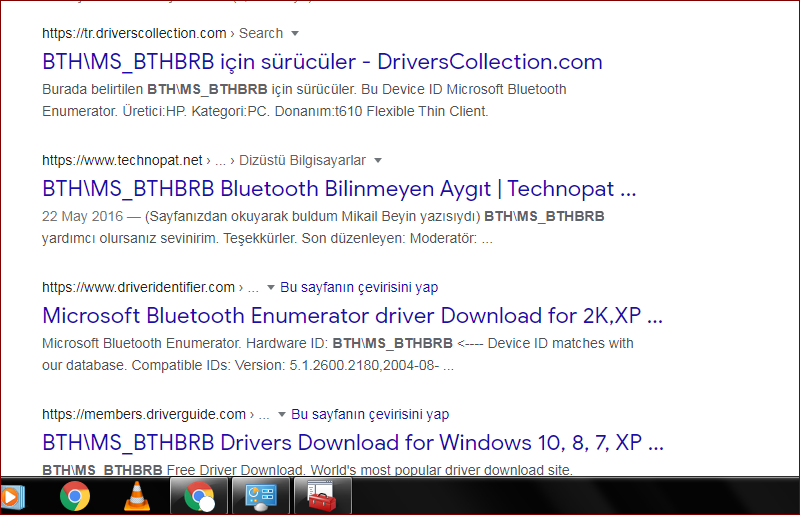Click the 'Dizüstü Bilgisayarlar' breadcrumb text

click(303, 160)
